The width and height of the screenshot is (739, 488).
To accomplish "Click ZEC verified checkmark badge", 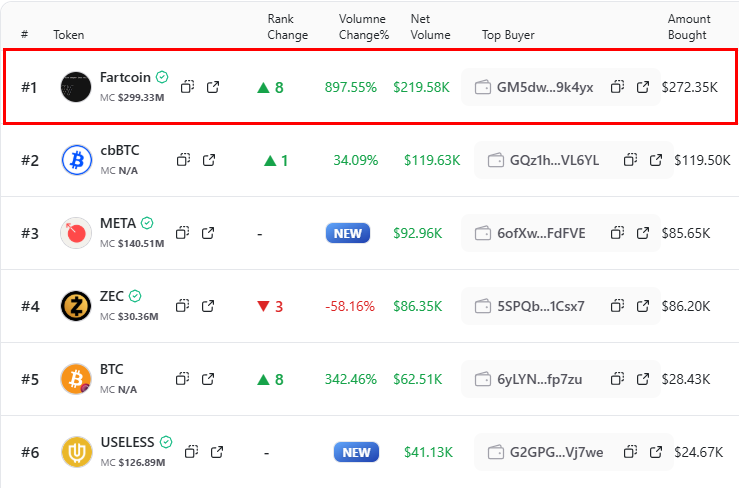I will tap(135, 296).
